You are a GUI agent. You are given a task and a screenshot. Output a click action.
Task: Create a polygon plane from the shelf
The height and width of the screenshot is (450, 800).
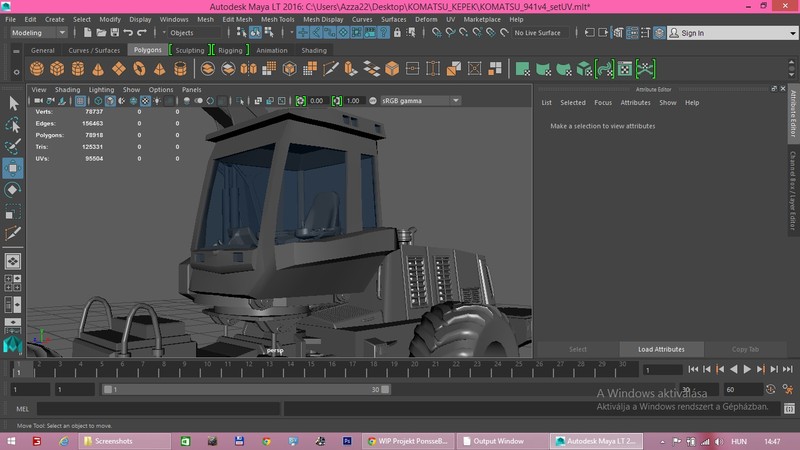click(118, 68)
